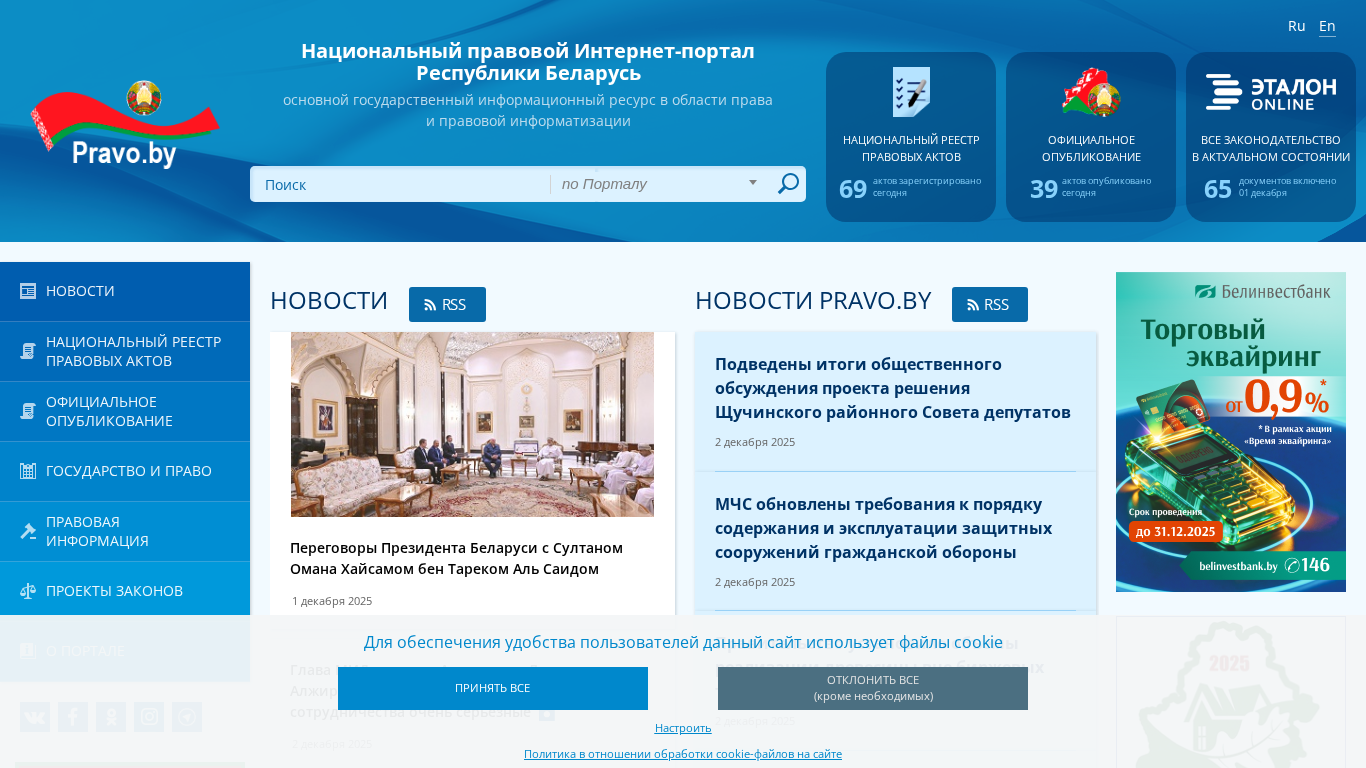Click the Государство и право sidebar icon

pos(28,471)
